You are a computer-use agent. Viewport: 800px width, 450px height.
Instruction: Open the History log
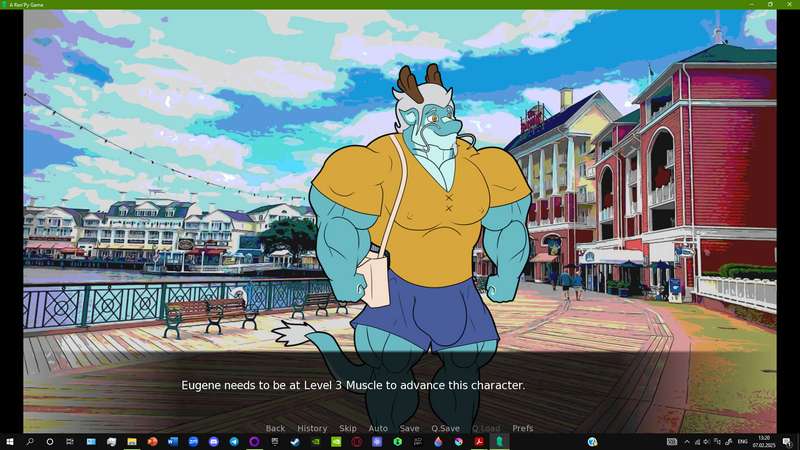312,428
